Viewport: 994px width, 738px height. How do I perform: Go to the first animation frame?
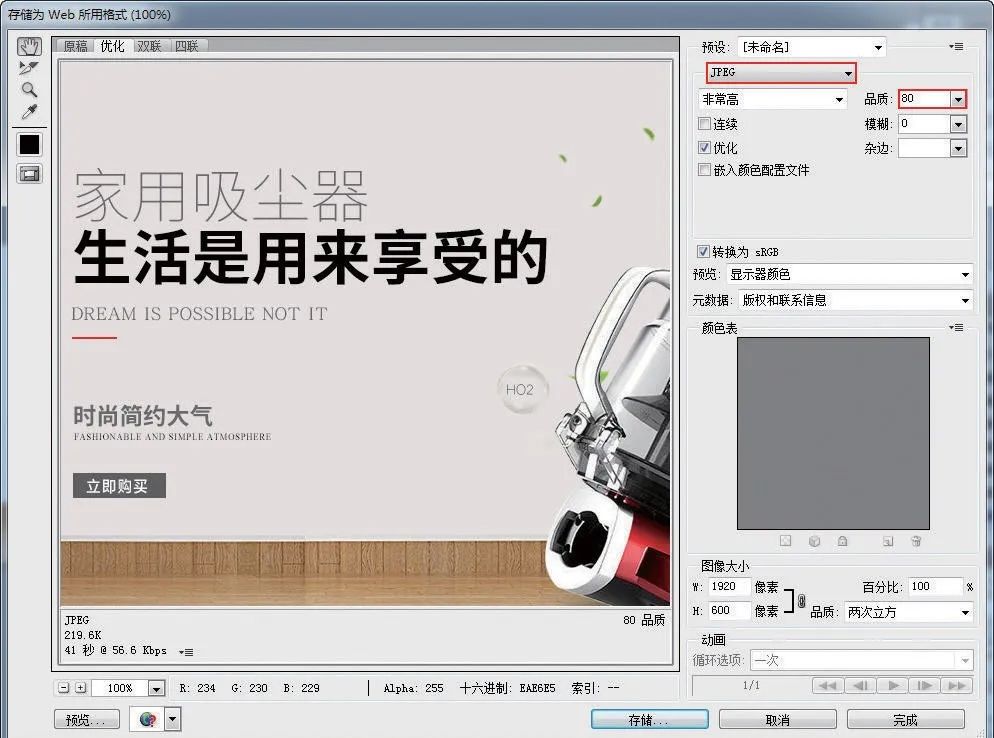coord(827,685)
